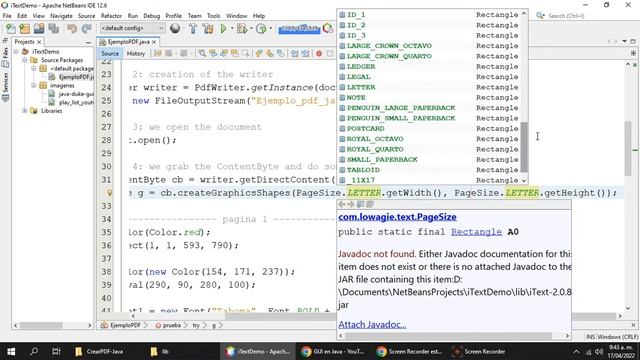
Task: Close the Projects panel tab
Action: pyautogui.click(x=39, y=42)
